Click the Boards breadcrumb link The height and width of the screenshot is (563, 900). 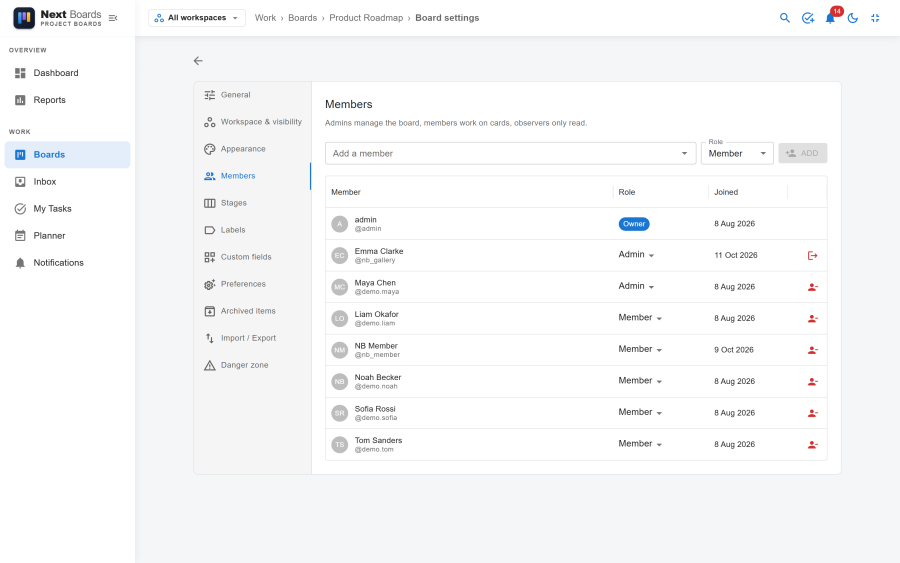coord(302,18)
